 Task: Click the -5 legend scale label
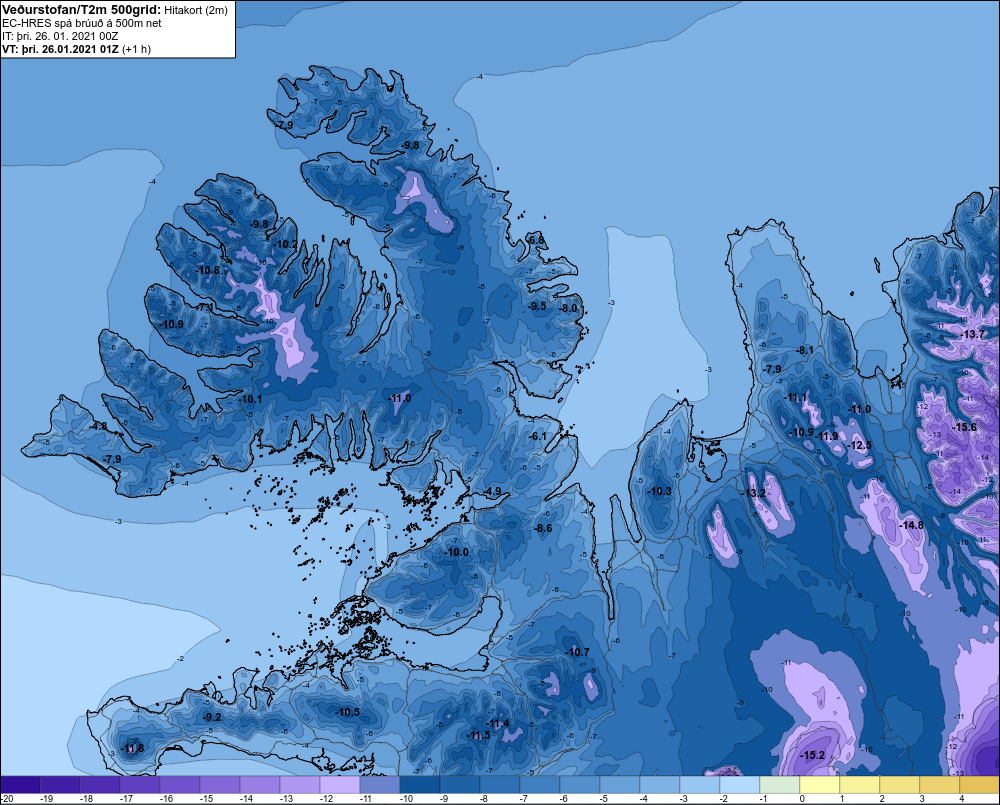click(x=603, y=799)
